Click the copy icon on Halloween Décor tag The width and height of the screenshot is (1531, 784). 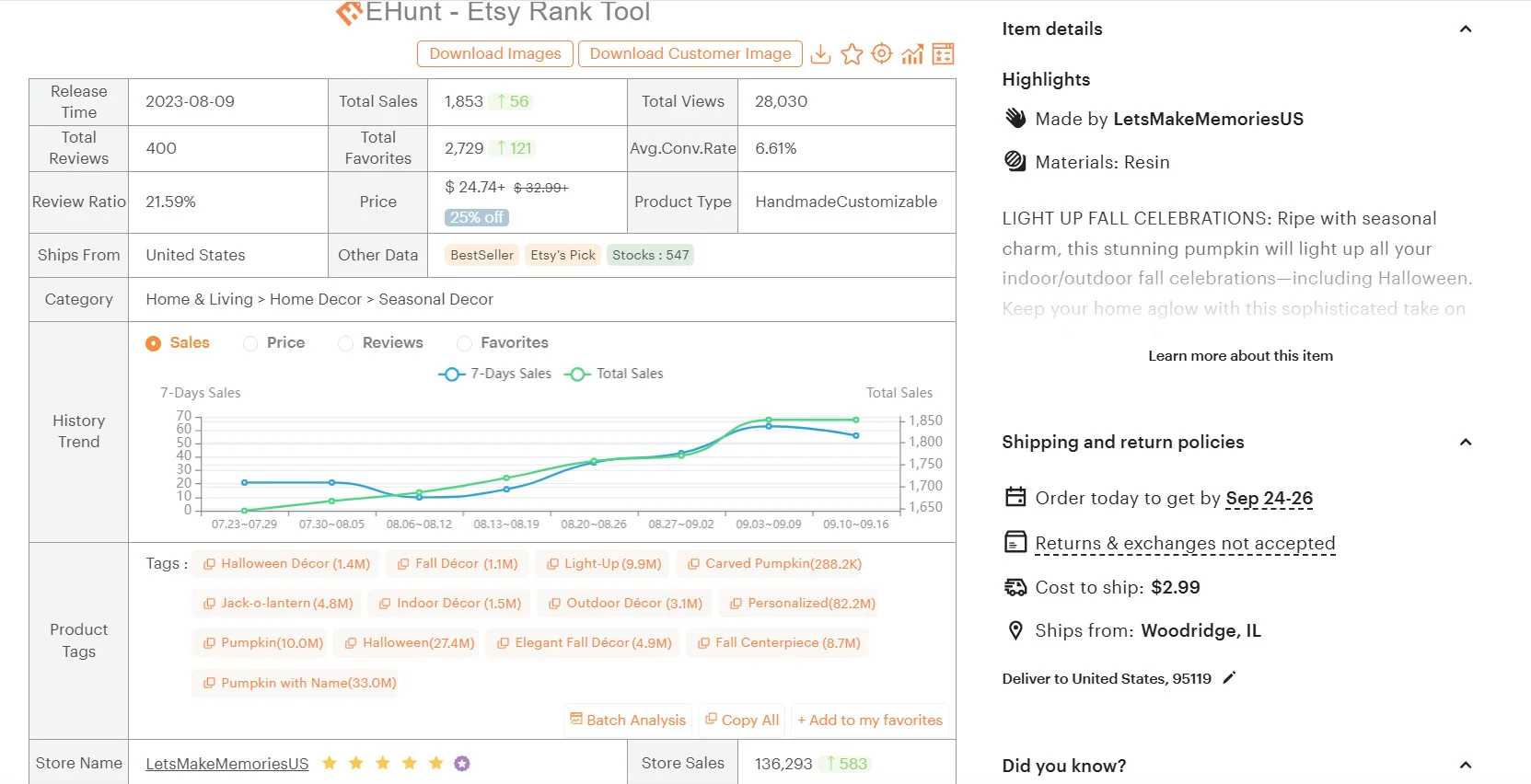(x=209, y=564)
